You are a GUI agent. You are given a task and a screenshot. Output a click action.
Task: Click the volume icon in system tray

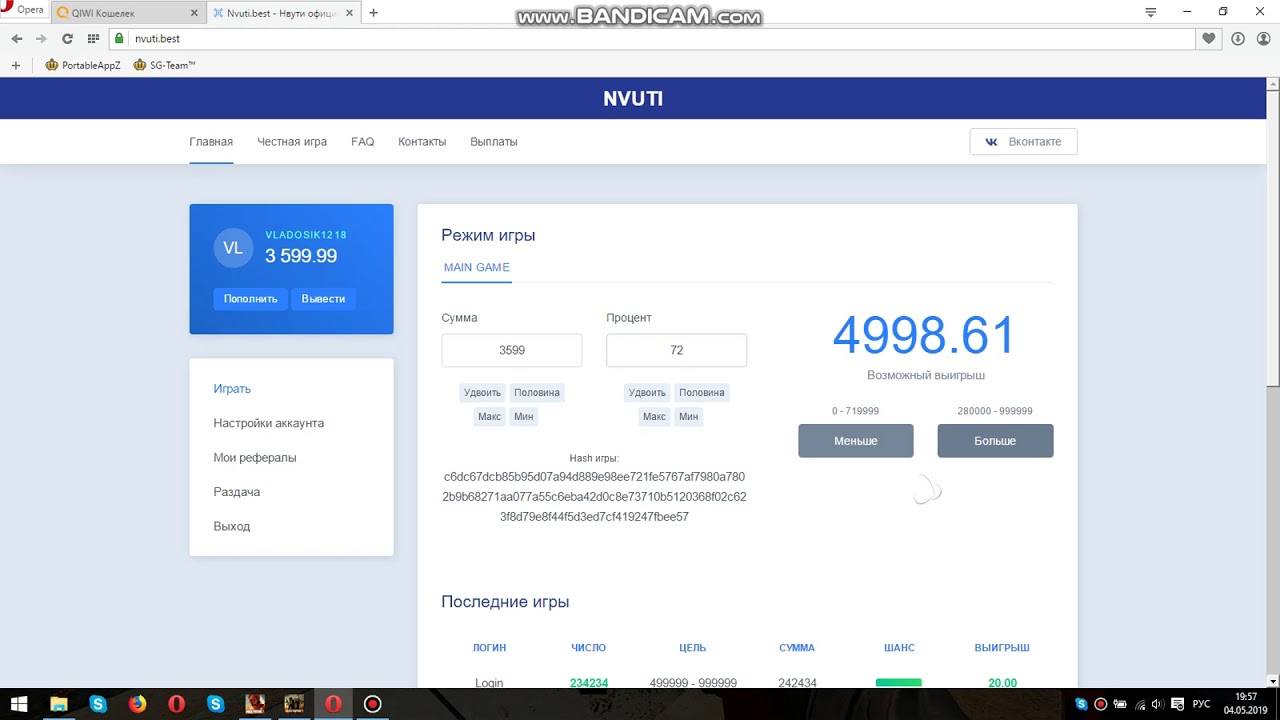1157,704
